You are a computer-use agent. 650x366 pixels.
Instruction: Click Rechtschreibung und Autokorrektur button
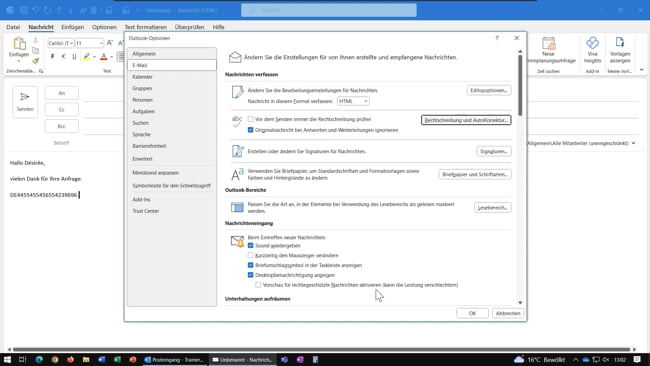(466, 120)
